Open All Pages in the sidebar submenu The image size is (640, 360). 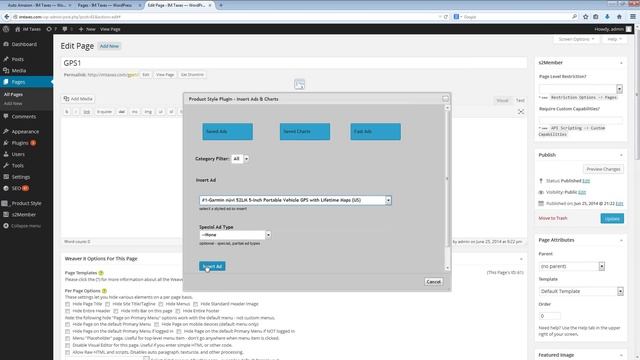tap(13, 94)
